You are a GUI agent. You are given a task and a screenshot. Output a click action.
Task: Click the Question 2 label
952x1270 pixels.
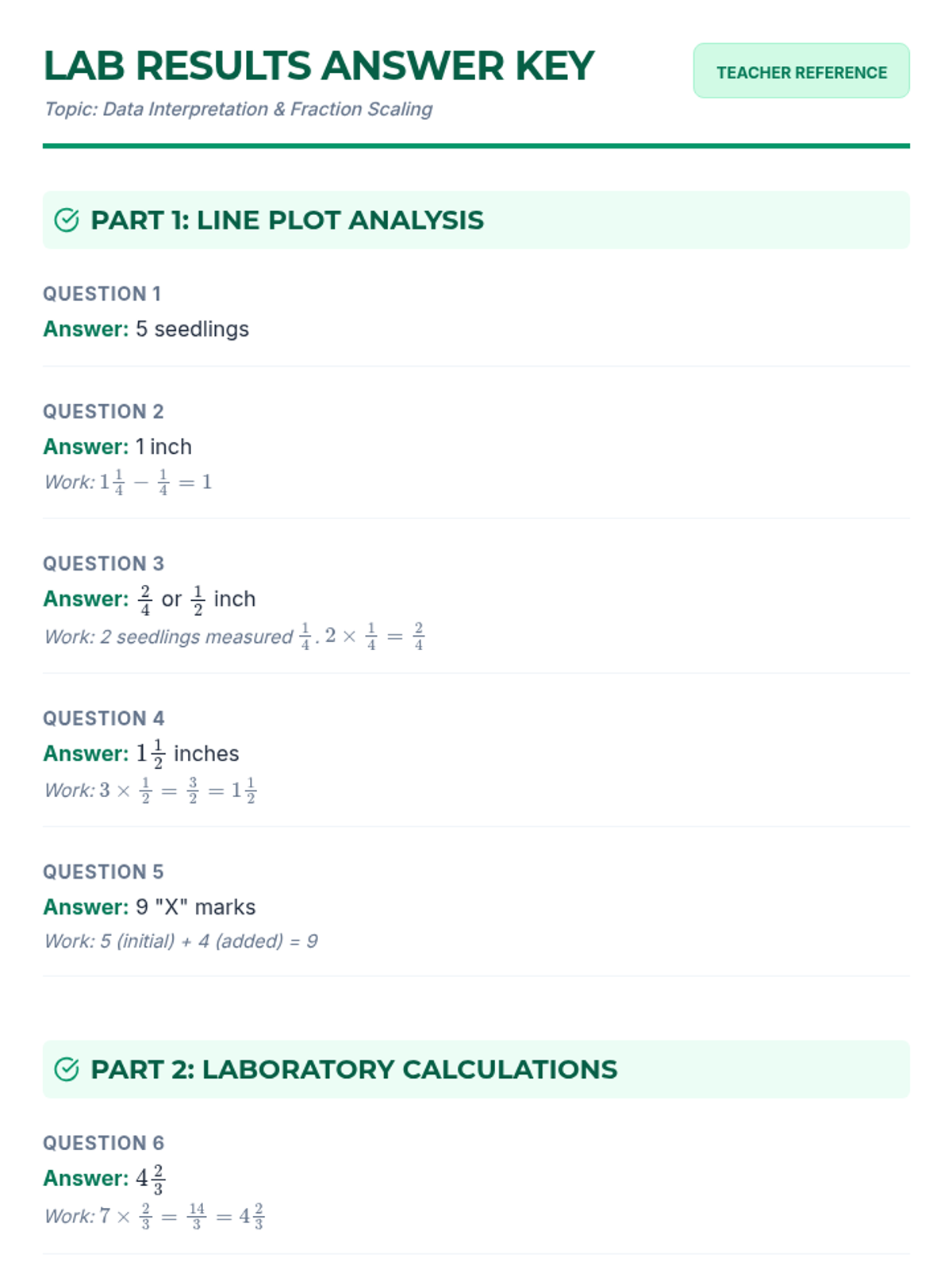(103, 411)
